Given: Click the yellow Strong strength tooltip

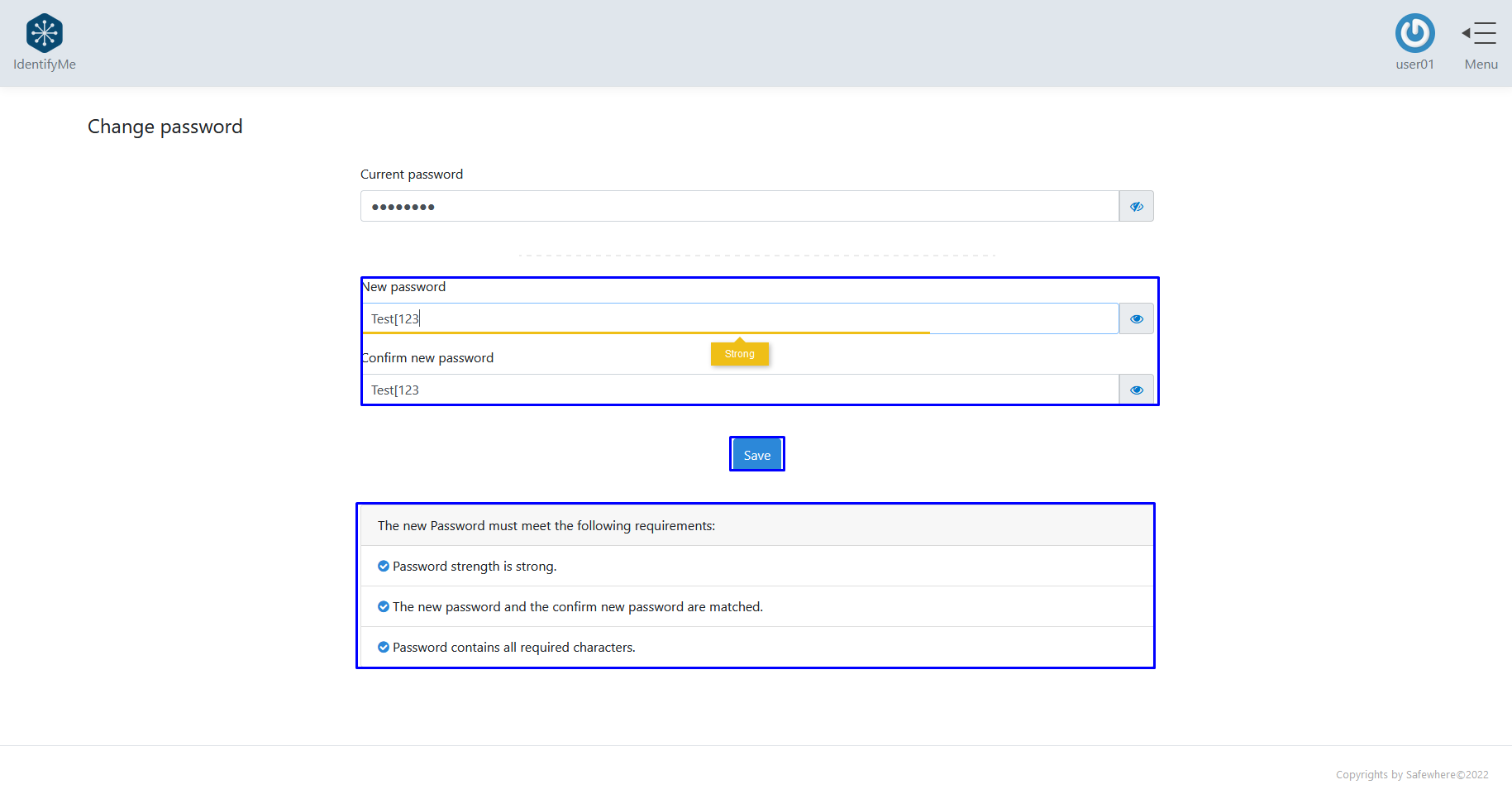Looking at the screenshot, I should pyautogui.click(x=739, y=354).
